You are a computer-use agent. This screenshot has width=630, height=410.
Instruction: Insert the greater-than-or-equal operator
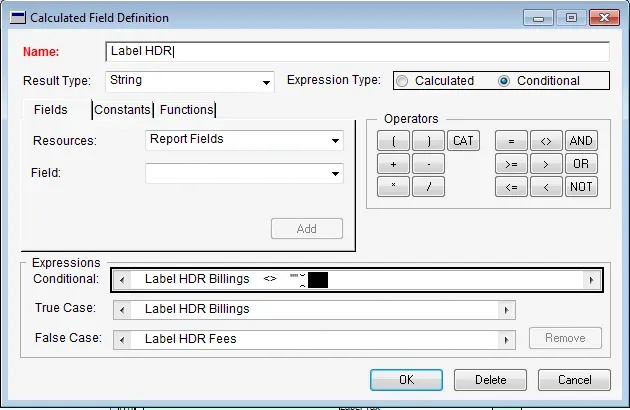pos(511,163)
